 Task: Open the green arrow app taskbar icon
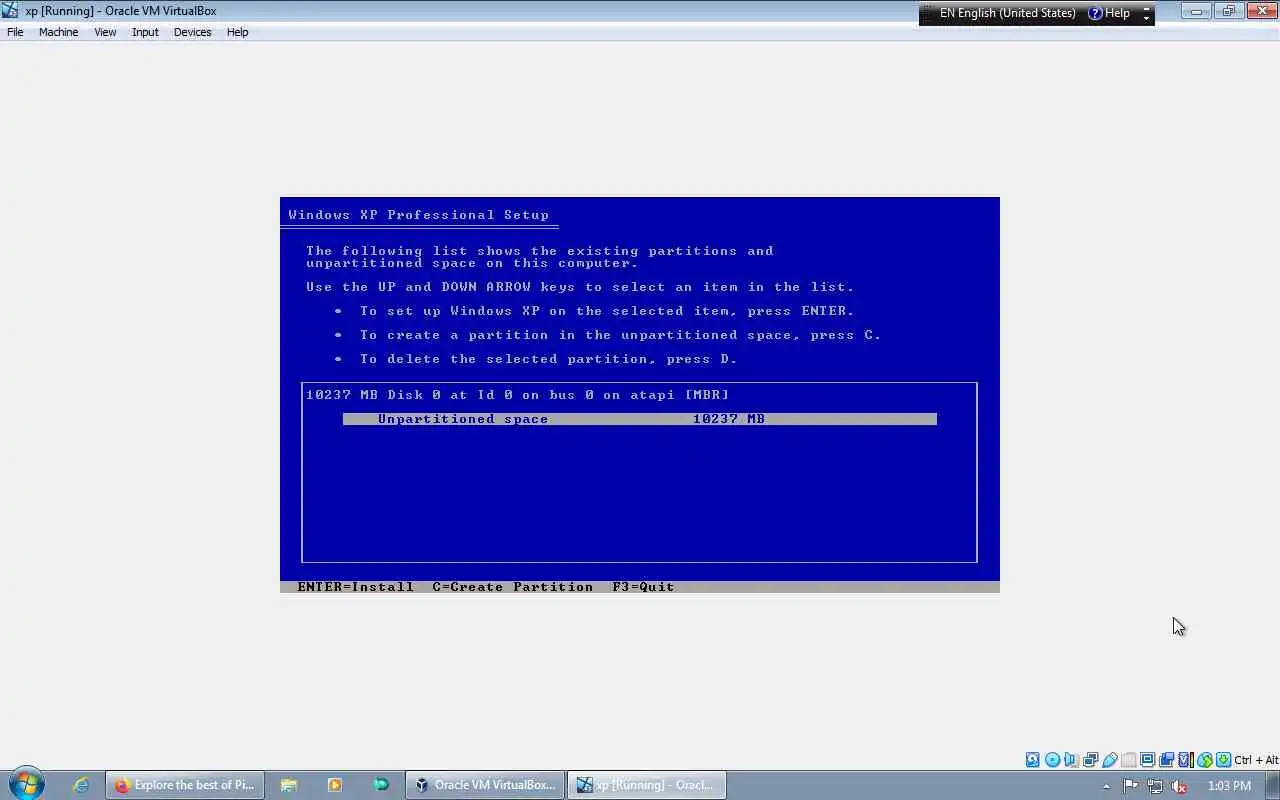381,785
